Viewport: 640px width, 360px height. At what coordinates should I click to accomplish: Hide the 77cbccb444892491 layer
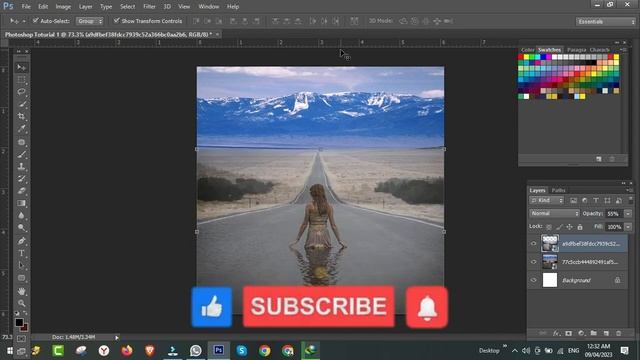click(x=533, y=262)
